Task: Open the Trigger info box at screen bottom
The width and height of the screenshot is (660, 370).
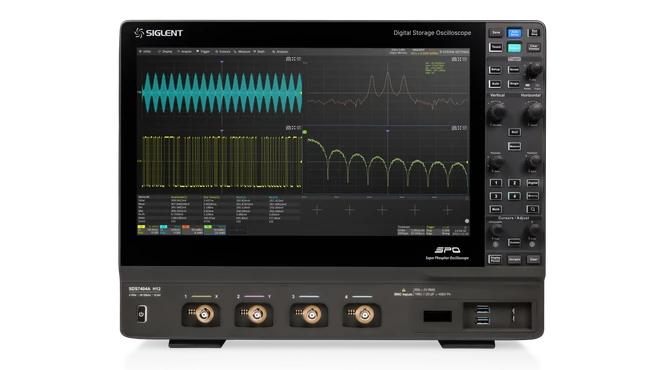Action: click(x=438, y=230)
